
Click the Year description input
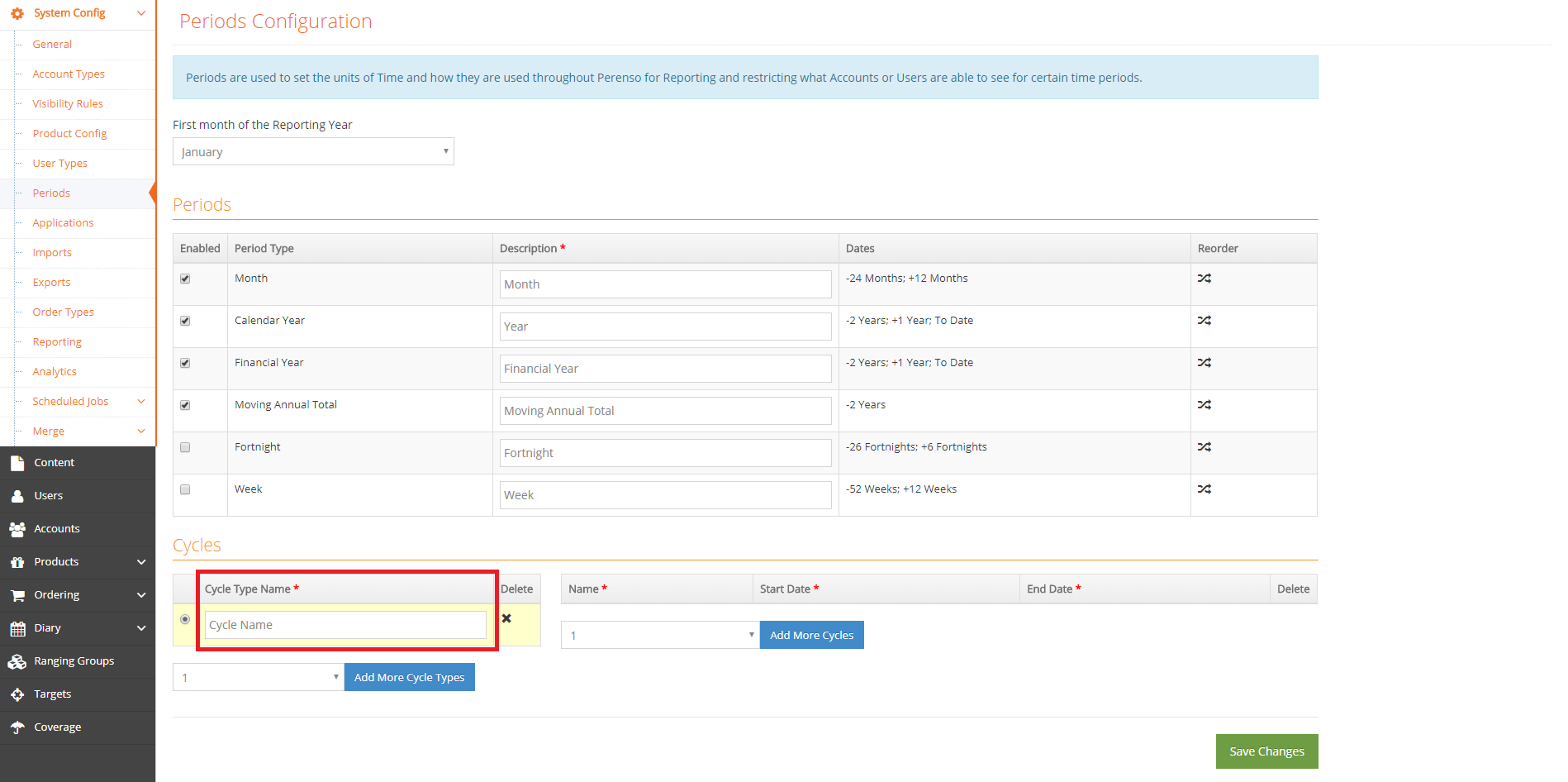[666, 327]
